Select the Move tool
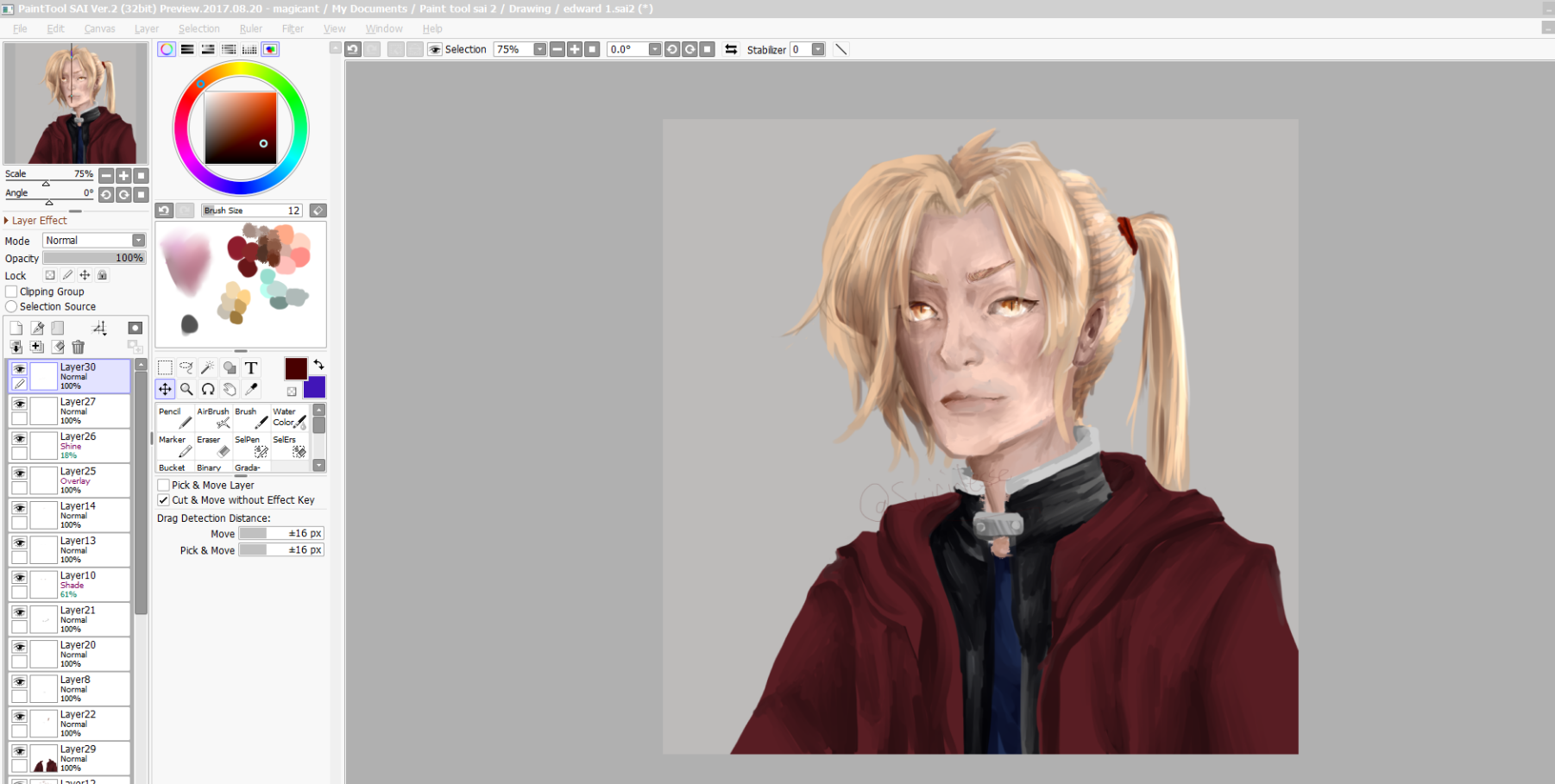Image resolution: width=1555 pixels, height=784 pixels. pyautogui.click(x=165, y=389)
